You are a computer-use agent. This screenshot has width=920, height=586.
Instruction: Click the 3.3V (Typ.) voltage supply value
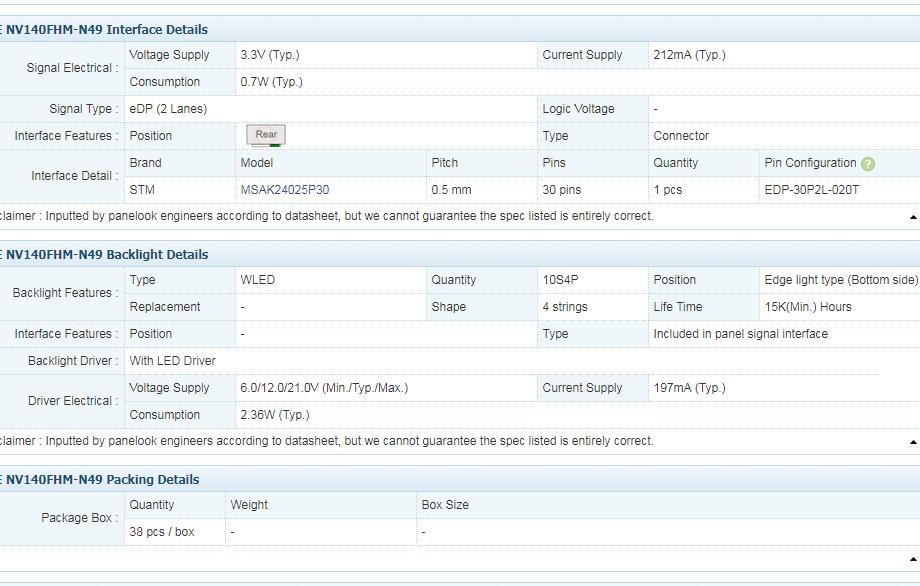coord(270,55)
